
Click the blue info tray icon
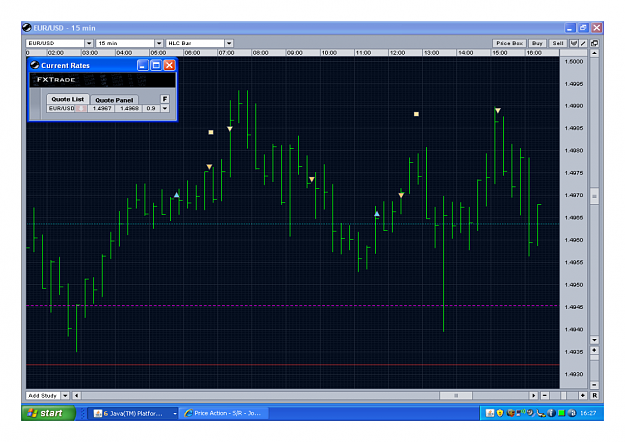(551, 413)
